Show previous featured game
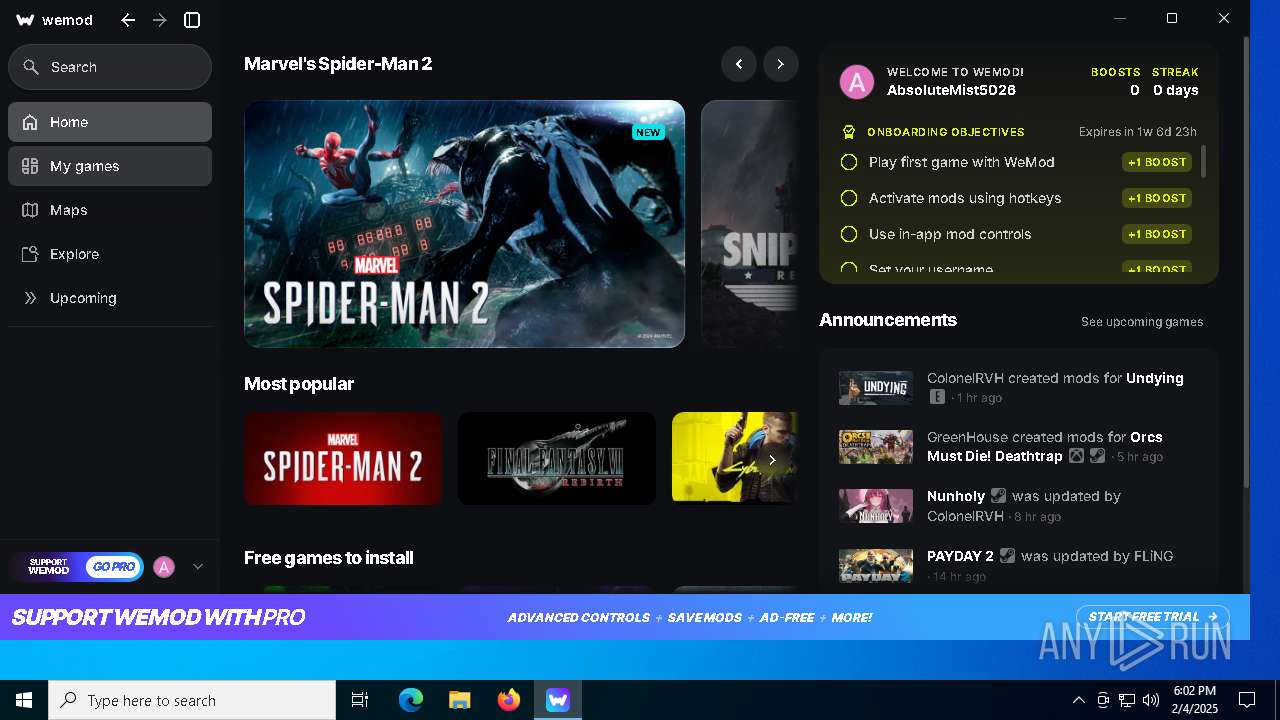This screenshot has width=1280, height=720. (739, 64)
